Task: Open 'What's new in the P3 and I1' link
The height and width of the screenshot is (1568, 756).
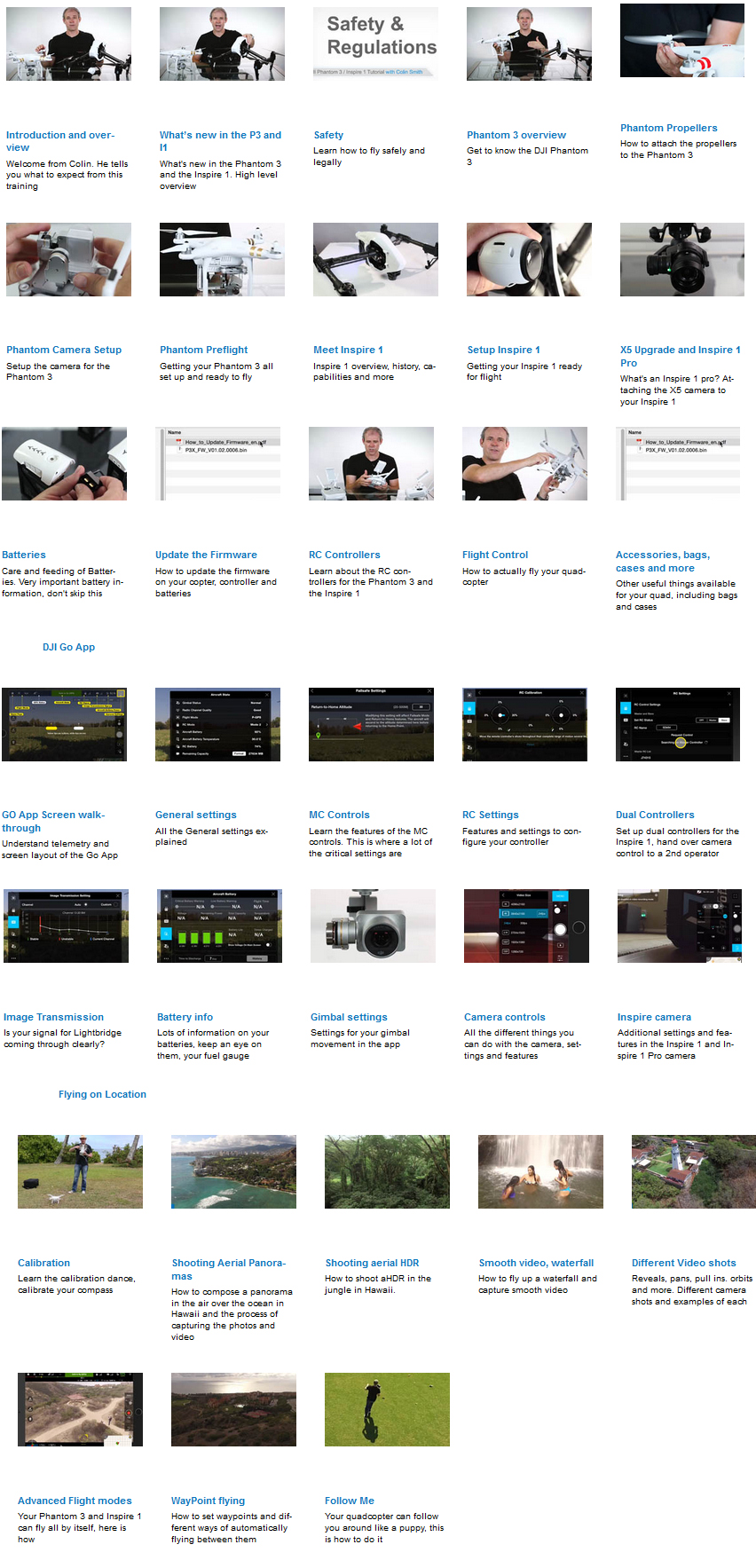Action: pos(220,141)
